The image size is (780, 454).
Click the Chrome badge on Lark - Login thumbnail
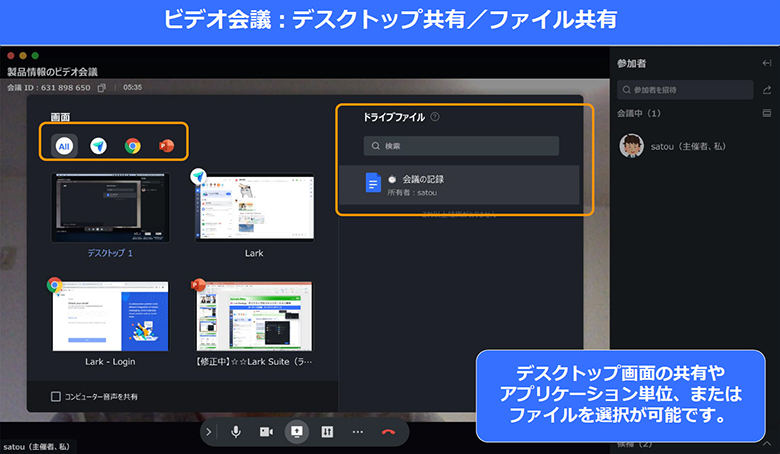tap(54, 285)
